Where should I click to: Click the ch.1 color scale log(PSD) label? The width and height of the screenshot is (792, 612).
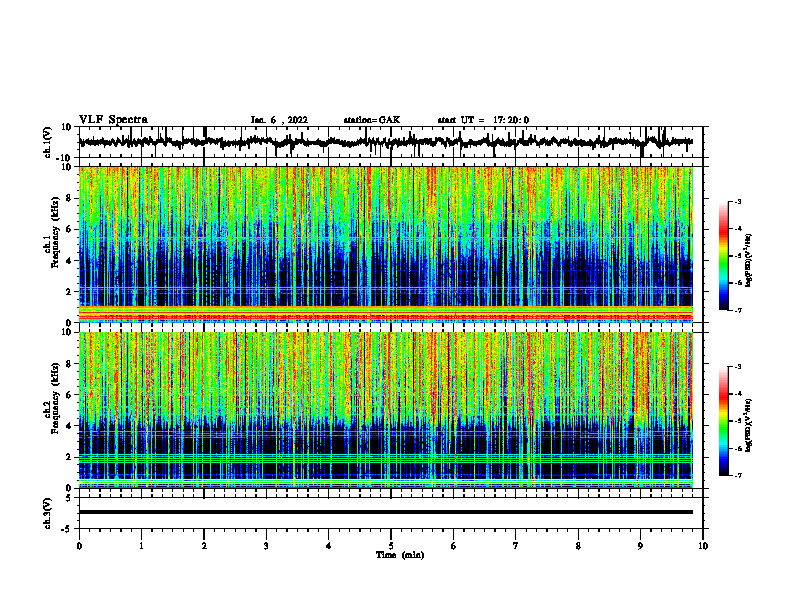(x=748, y=261)
